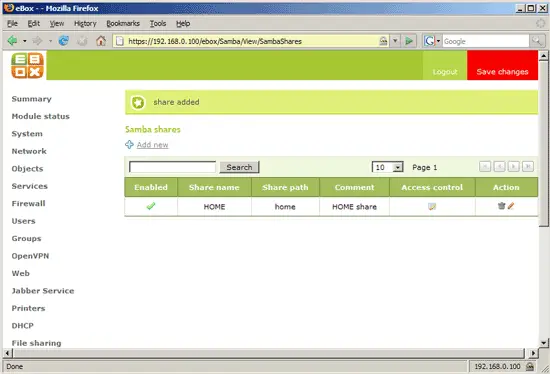This screenshot has height=374, width=550.
Task: Delete the HOME share with trash icon
Action: pyautogui.click(x=501, y=206)
